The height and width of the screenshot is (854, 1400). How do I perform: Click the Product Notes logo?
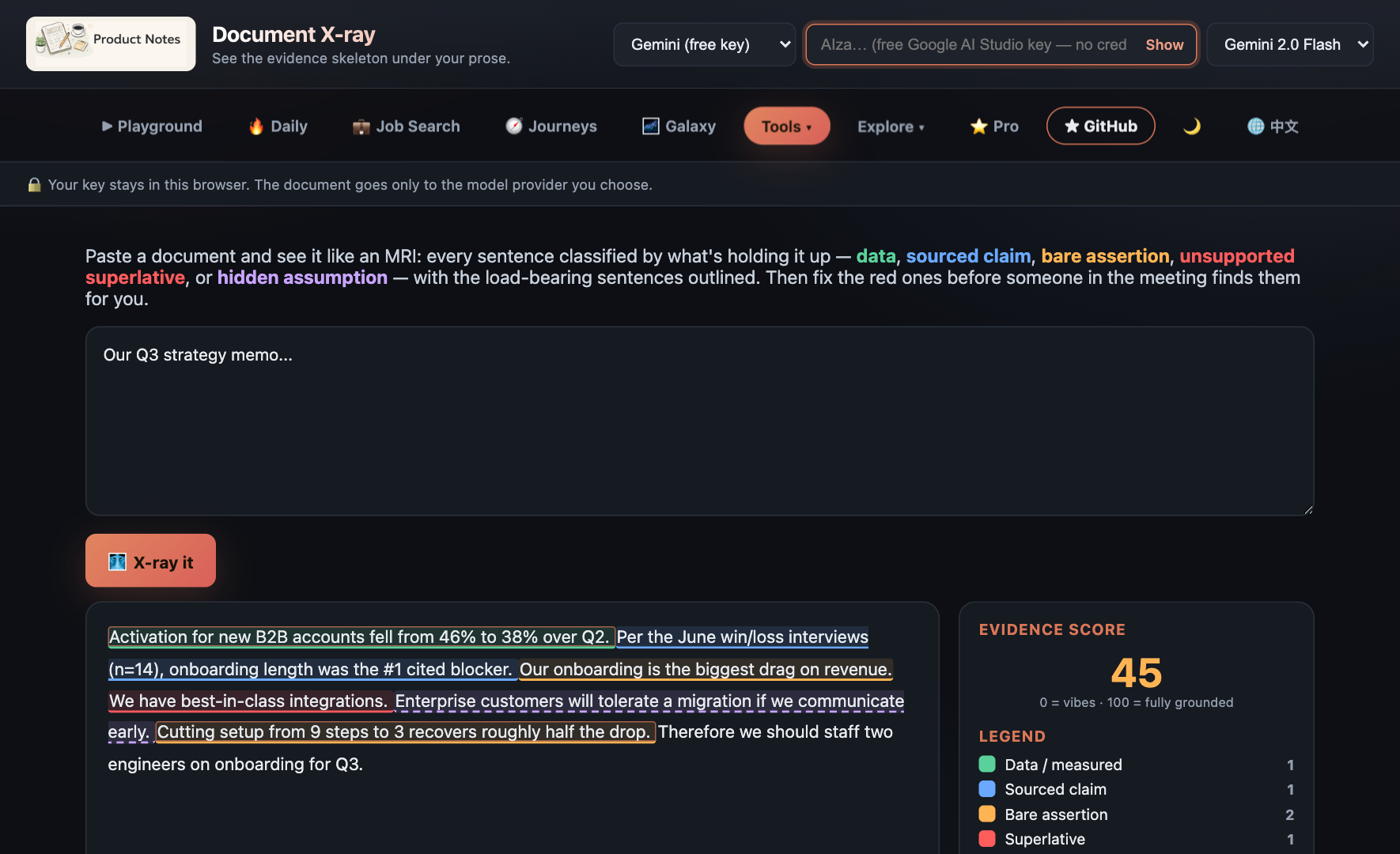(x=111, y=43)
